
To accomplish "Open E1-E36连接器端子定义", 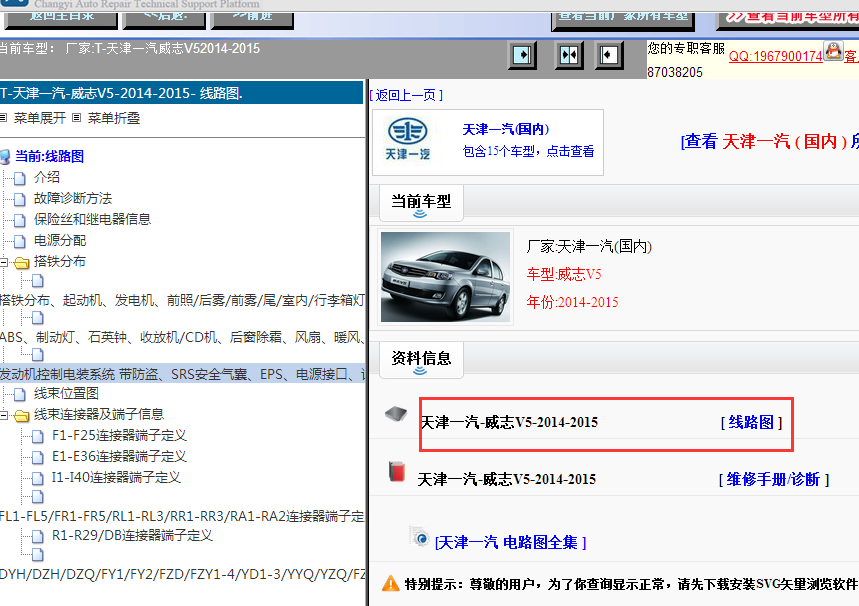I will (119, 456).
